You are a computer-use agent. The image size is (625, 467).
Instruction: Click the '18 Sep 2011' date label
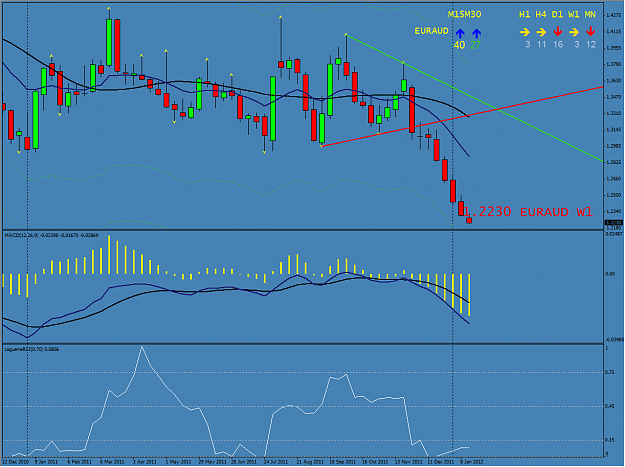coord(342,462)
